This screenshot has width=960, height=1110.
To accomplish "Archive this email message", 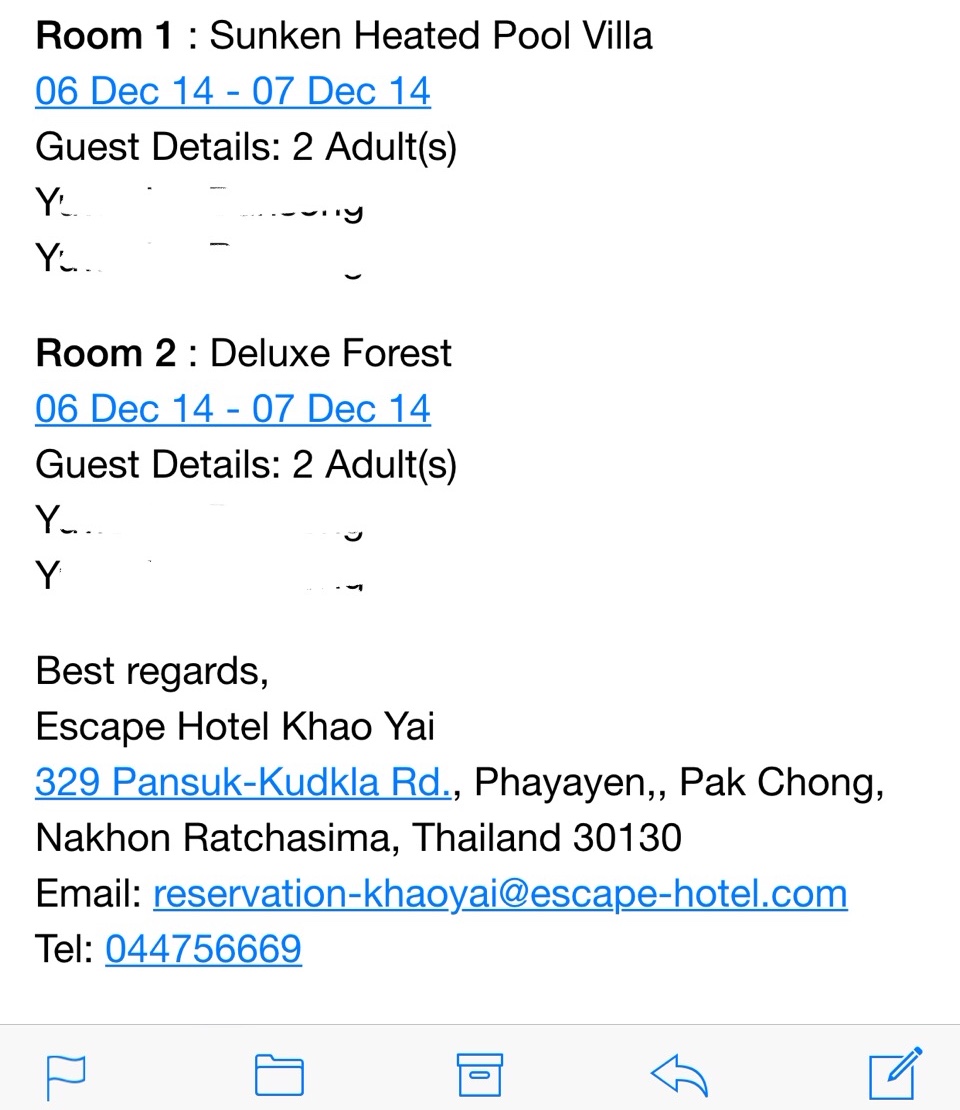I will (479, 1075).
